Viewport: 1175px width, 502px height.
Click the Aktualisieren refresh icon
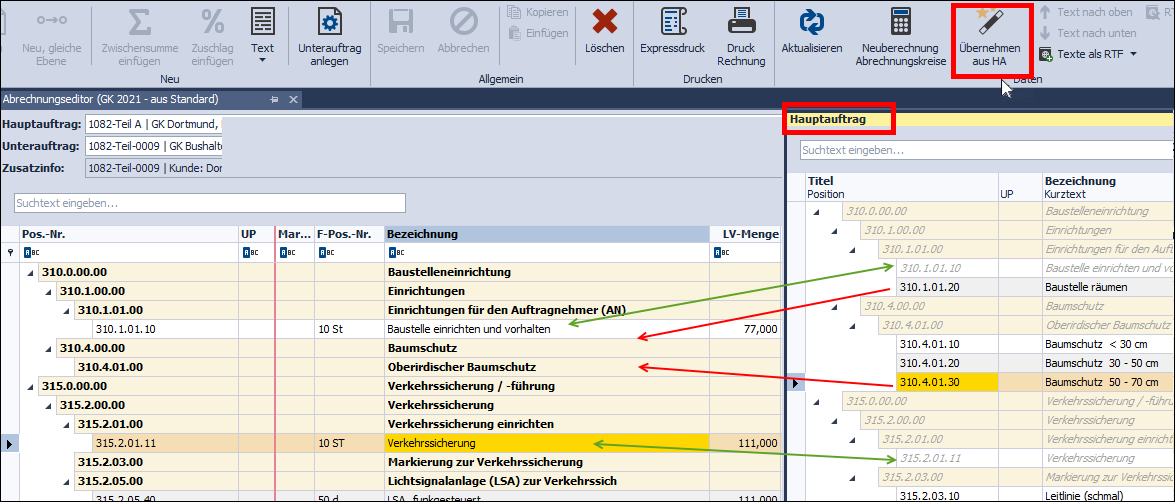(x=810, y=22)
